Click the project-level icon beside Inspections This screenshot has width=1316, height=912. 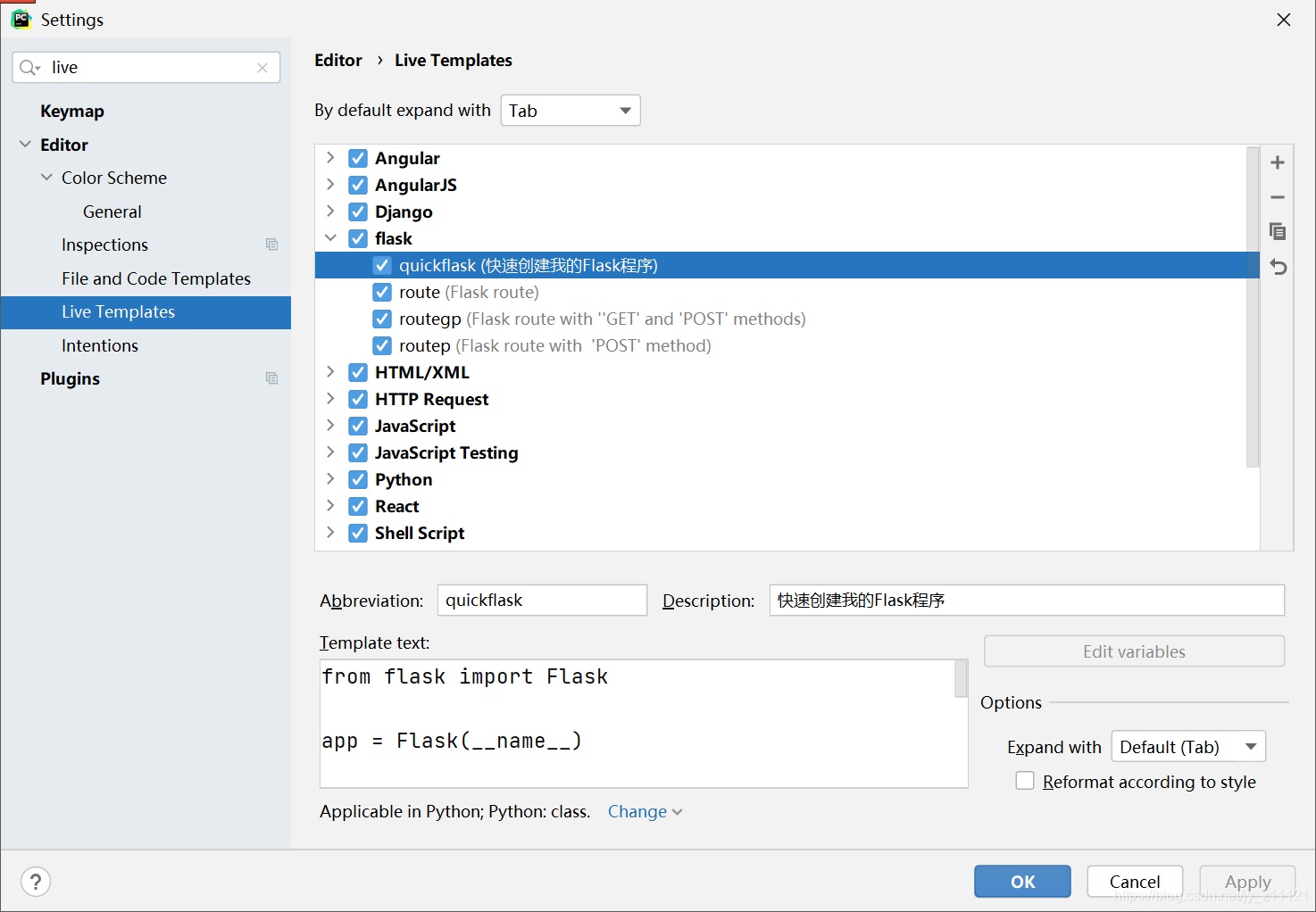(x=272, y=245)
